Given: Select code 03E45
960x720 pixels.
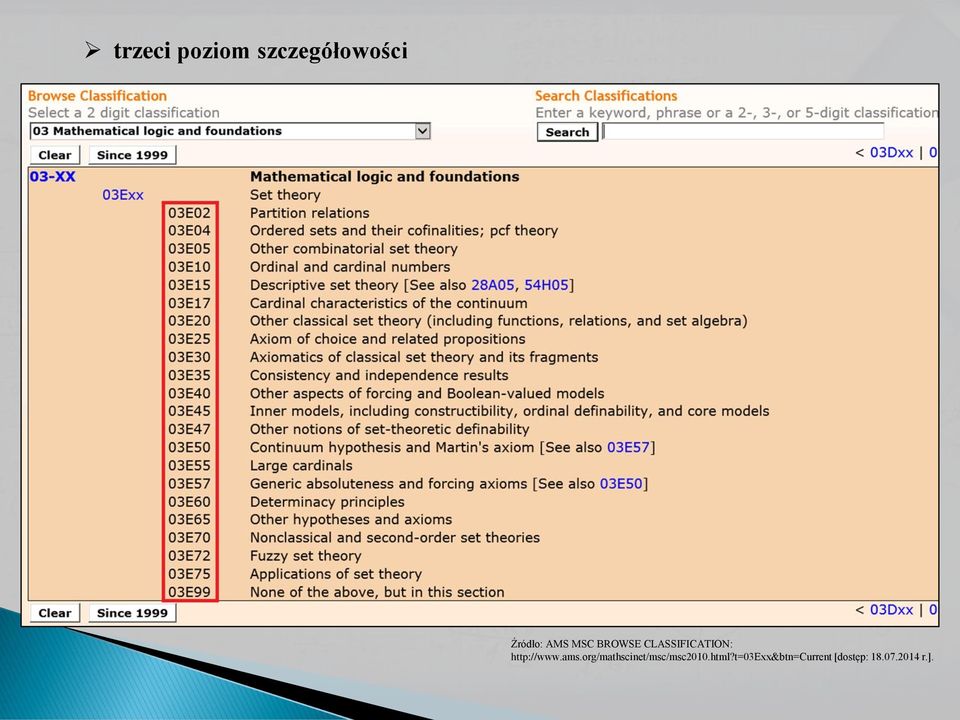Looking at the screenshot, I should (x=189, y=411).
